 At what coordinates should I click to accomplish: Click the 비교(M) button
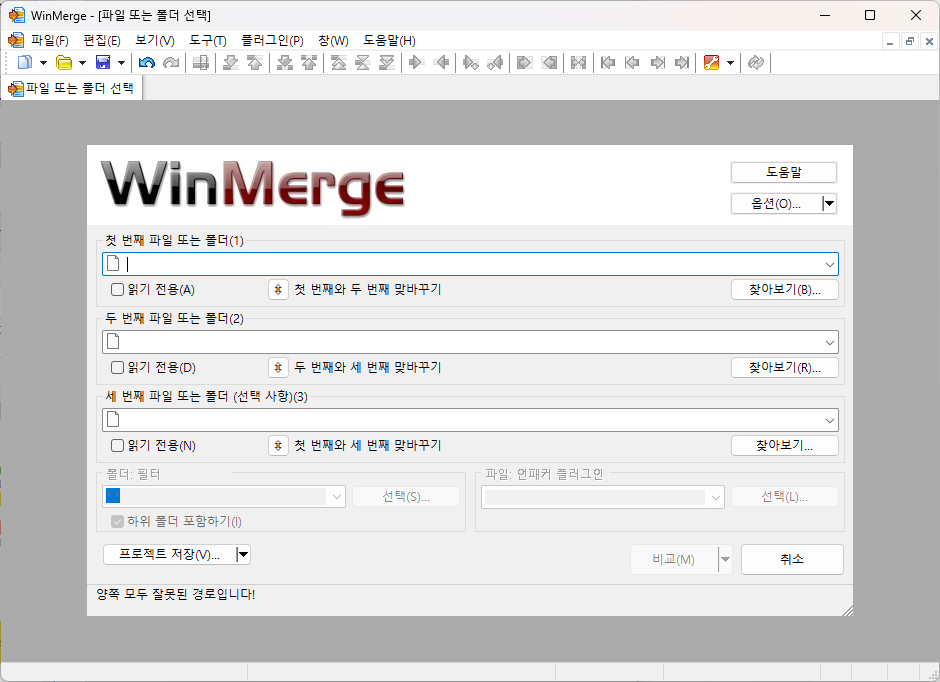[x=674, y=559]
